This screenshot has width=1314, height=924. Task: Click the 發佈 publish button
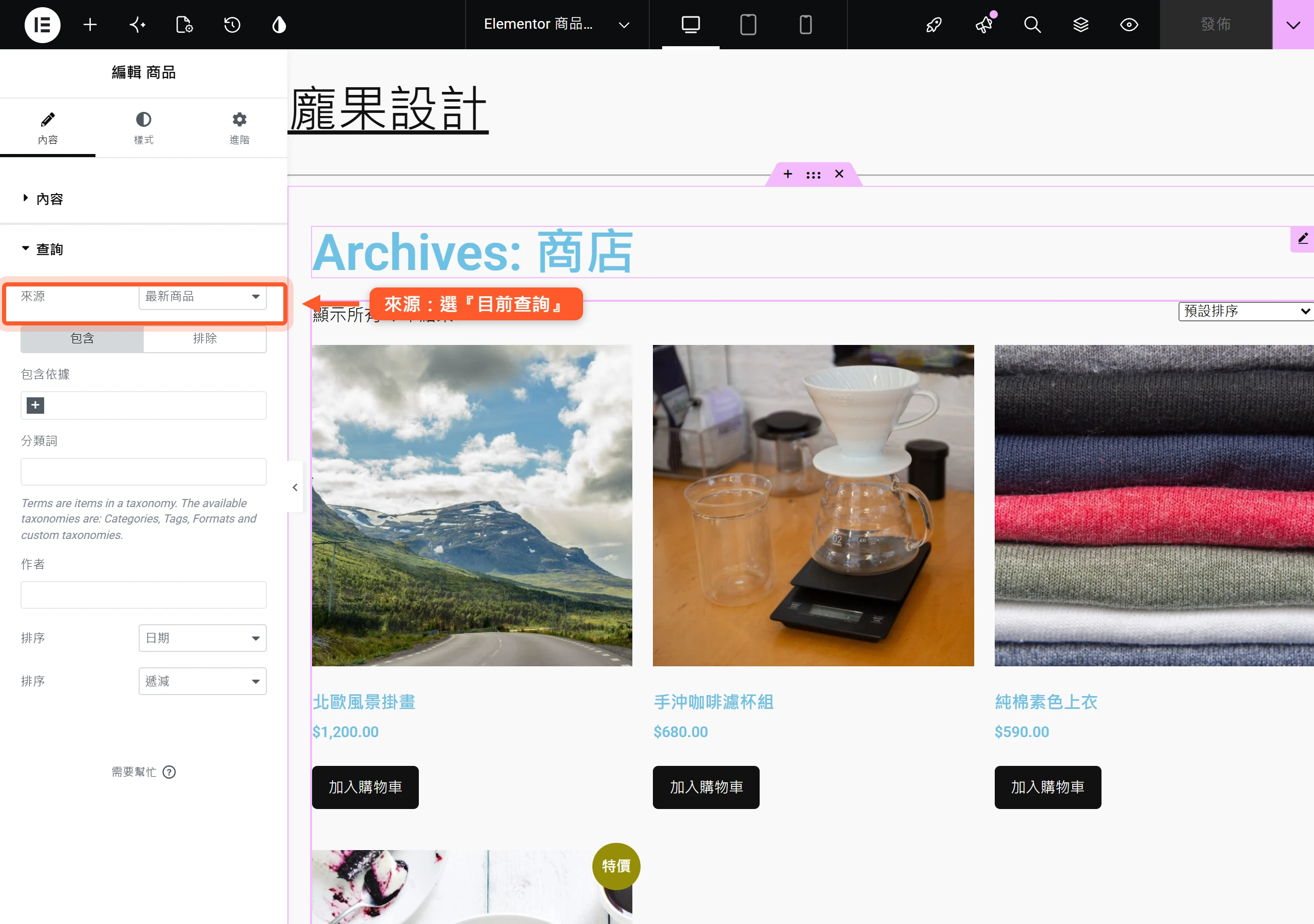tap(1215, 25)
